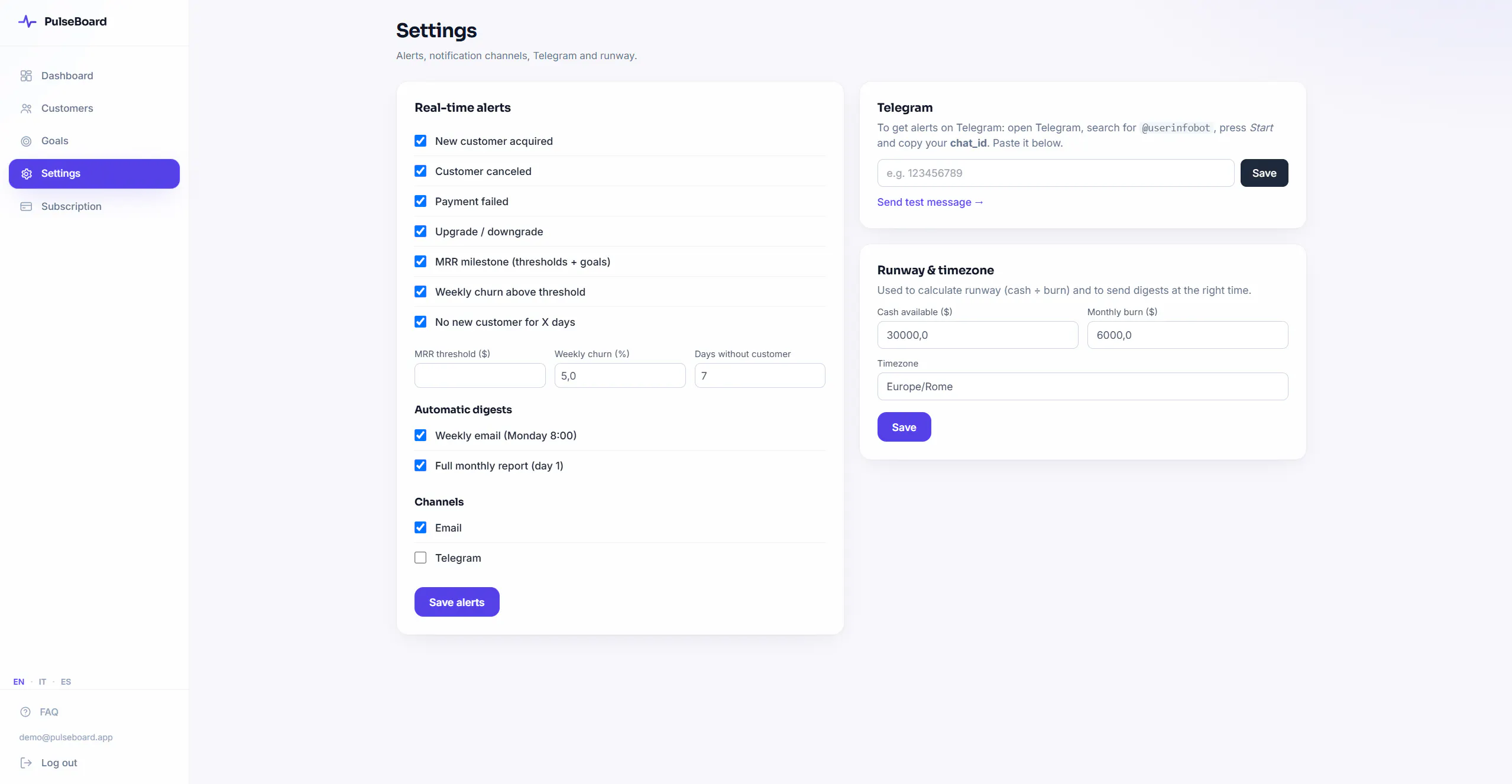
Task: Enable the Telegram channel checkbox
Action: point(420,558)
